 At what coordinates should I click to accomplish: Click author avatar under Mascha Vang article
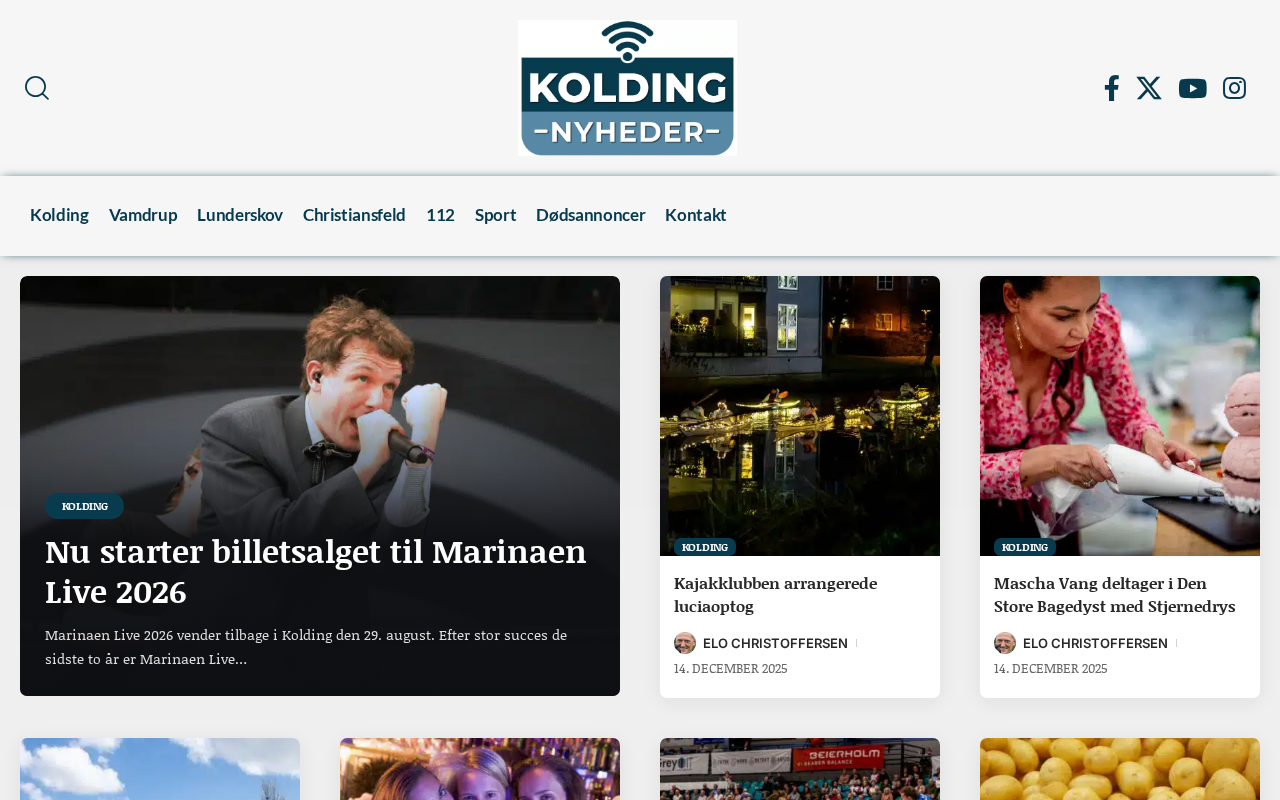click(1005, 643)
